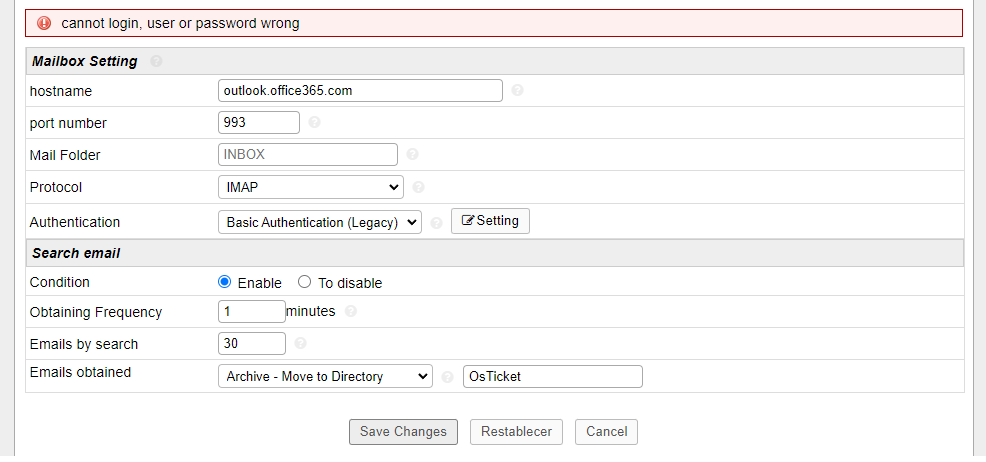Click help icon next to Mailbox Setting
Image resolution: width=986 pixels, height=462 pixels.
[x=156, y=61]
